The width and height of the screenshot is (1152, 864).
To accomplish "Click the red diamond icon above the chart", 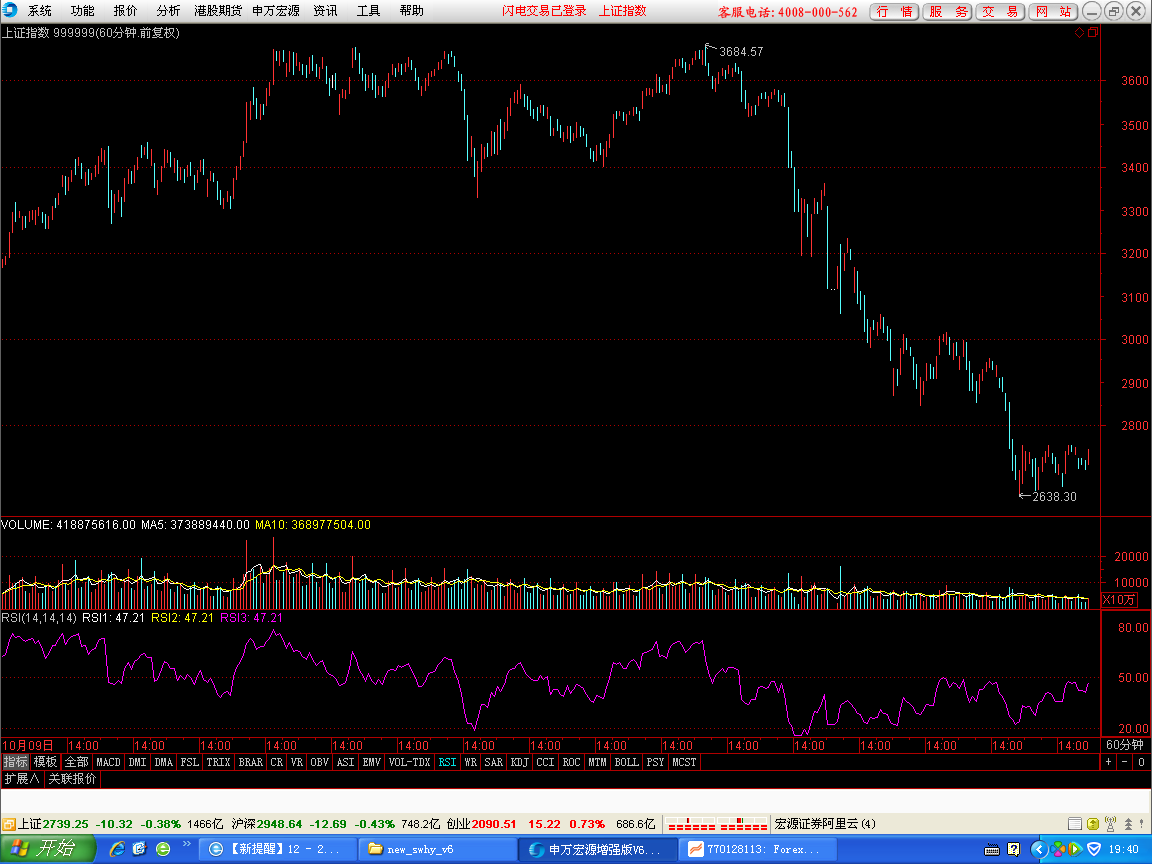I will (x=1079, y=32).
